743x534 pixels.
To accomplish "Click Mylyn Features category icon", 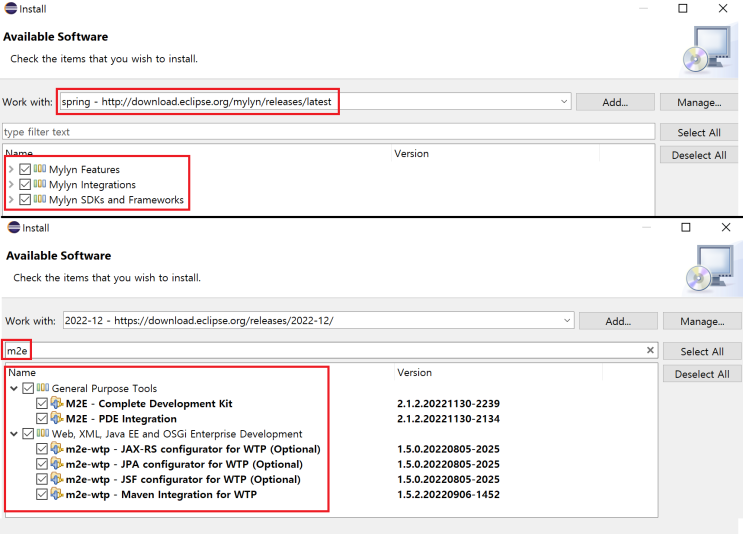I will pos(40,168).
